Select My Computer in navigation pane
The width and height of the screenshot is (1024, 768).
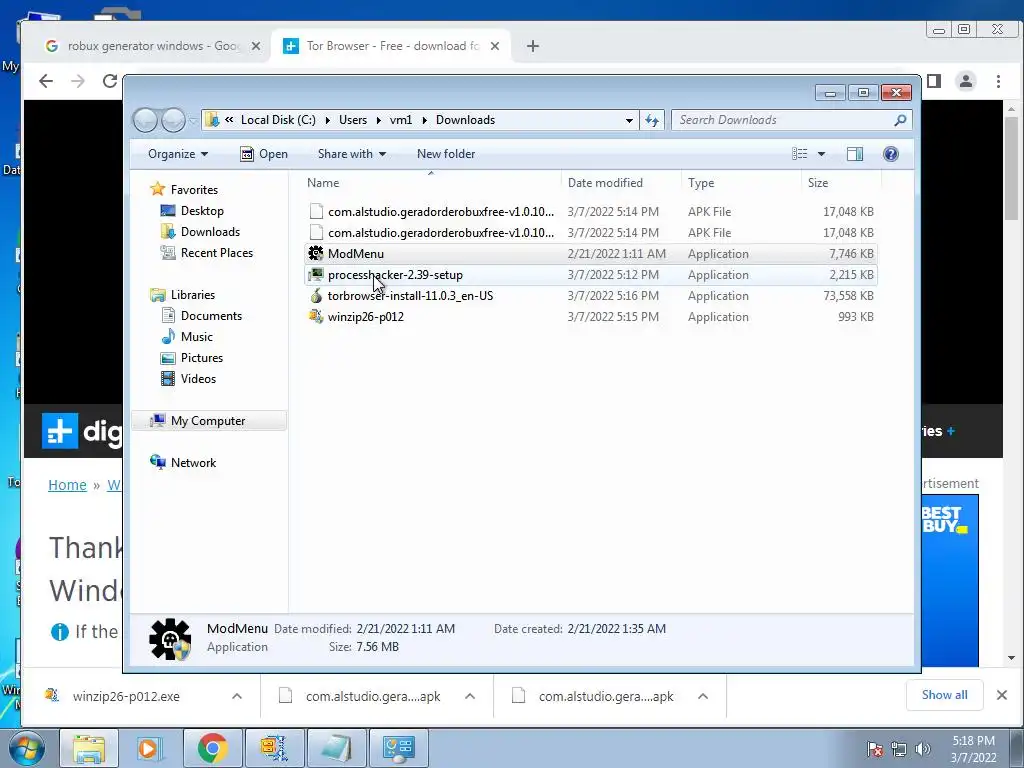coord(209,421)
